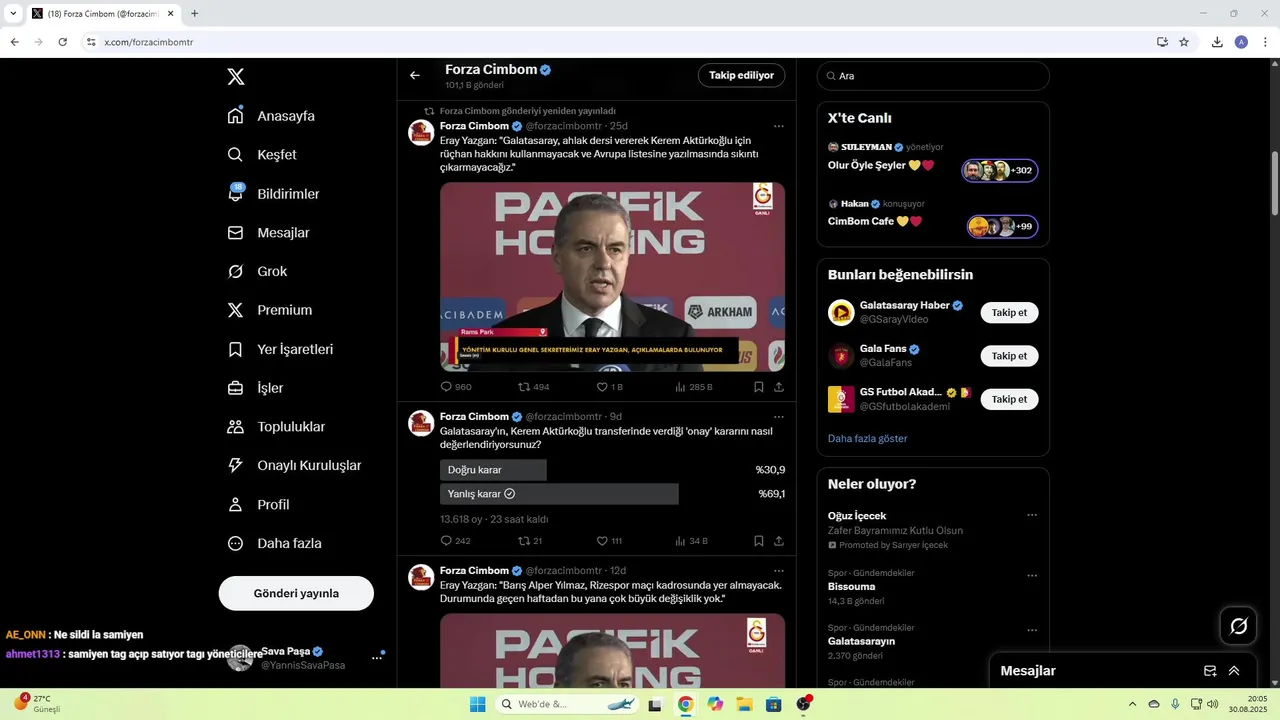Open Grok from the sidebar
Screen dimensions: 1280x720
pyautogui.click(x=257, y=271)
